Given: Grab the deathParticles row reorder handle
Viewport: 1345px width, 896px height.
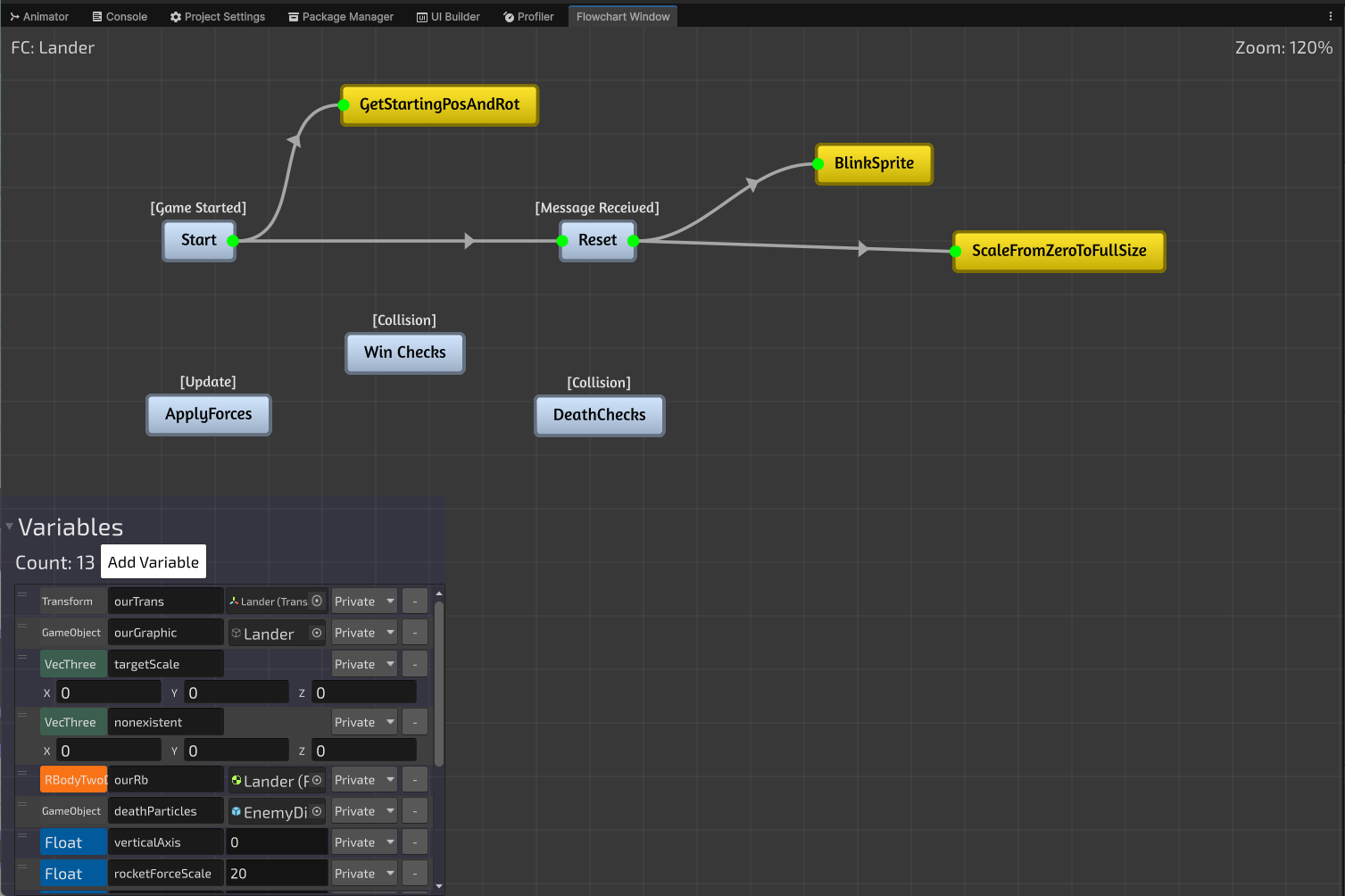Looking at the screenshot, I should click(x=23, y=804).
